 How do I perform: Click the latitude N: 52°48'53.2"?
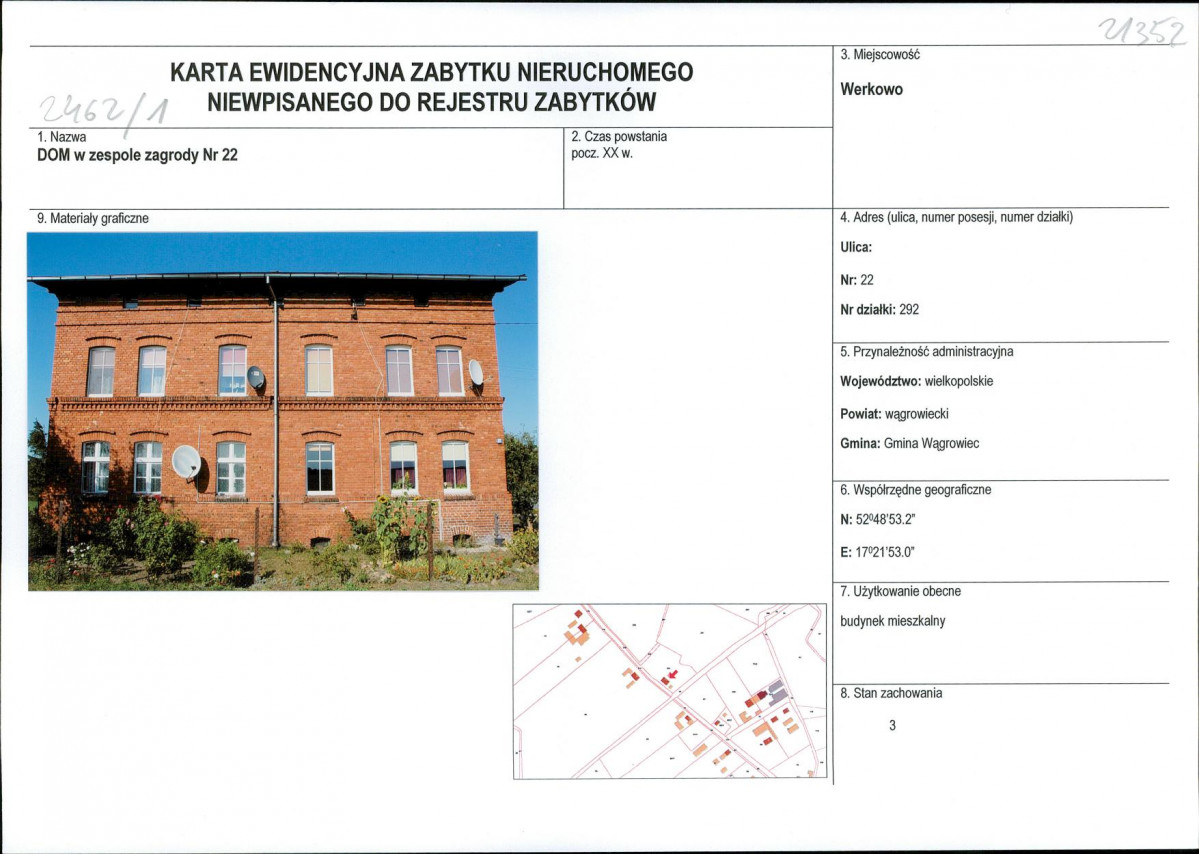[877, 520]
